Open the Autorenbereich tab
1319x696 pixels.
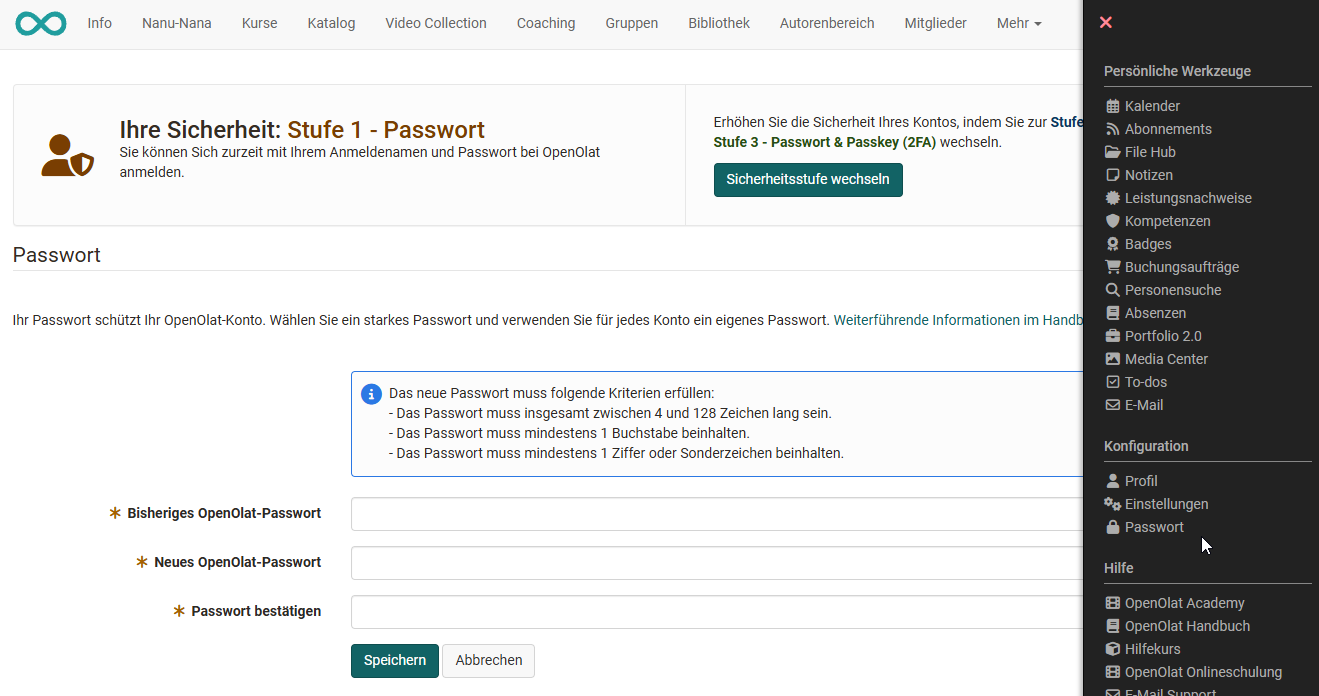(x=826, y=23)
